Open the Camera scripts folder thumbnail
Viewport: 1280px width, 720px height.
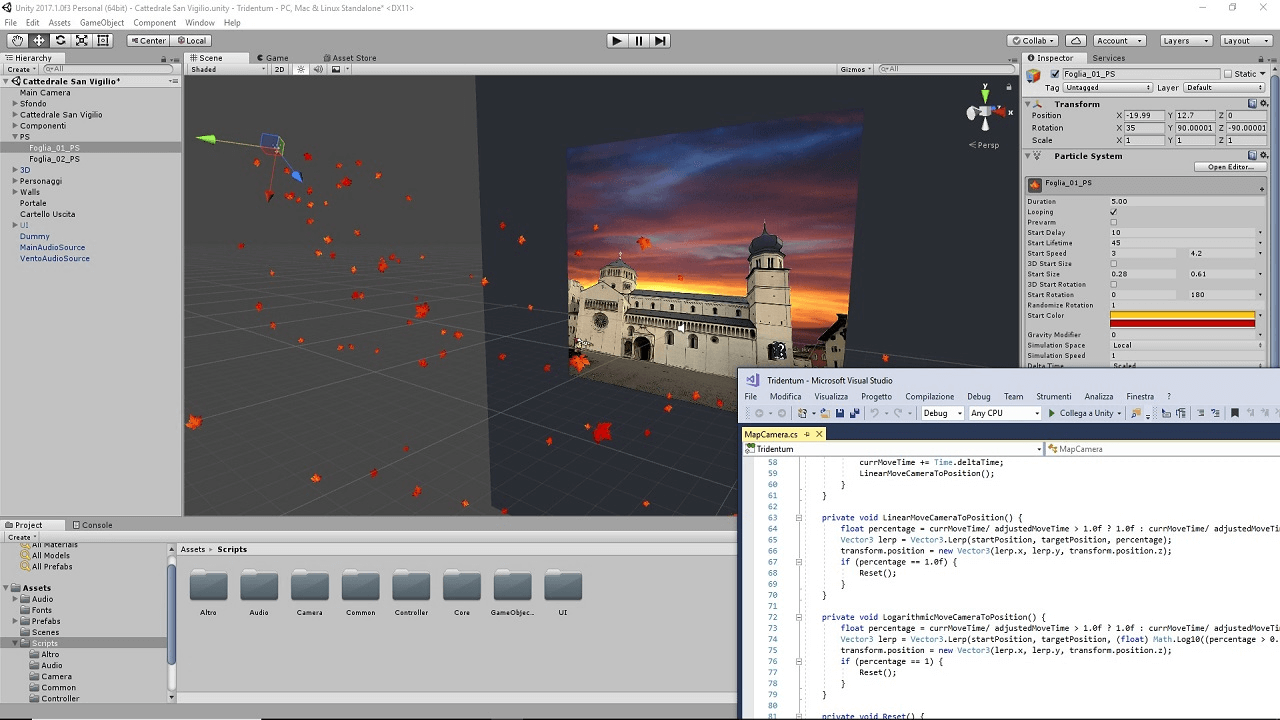tap(310, 587)
